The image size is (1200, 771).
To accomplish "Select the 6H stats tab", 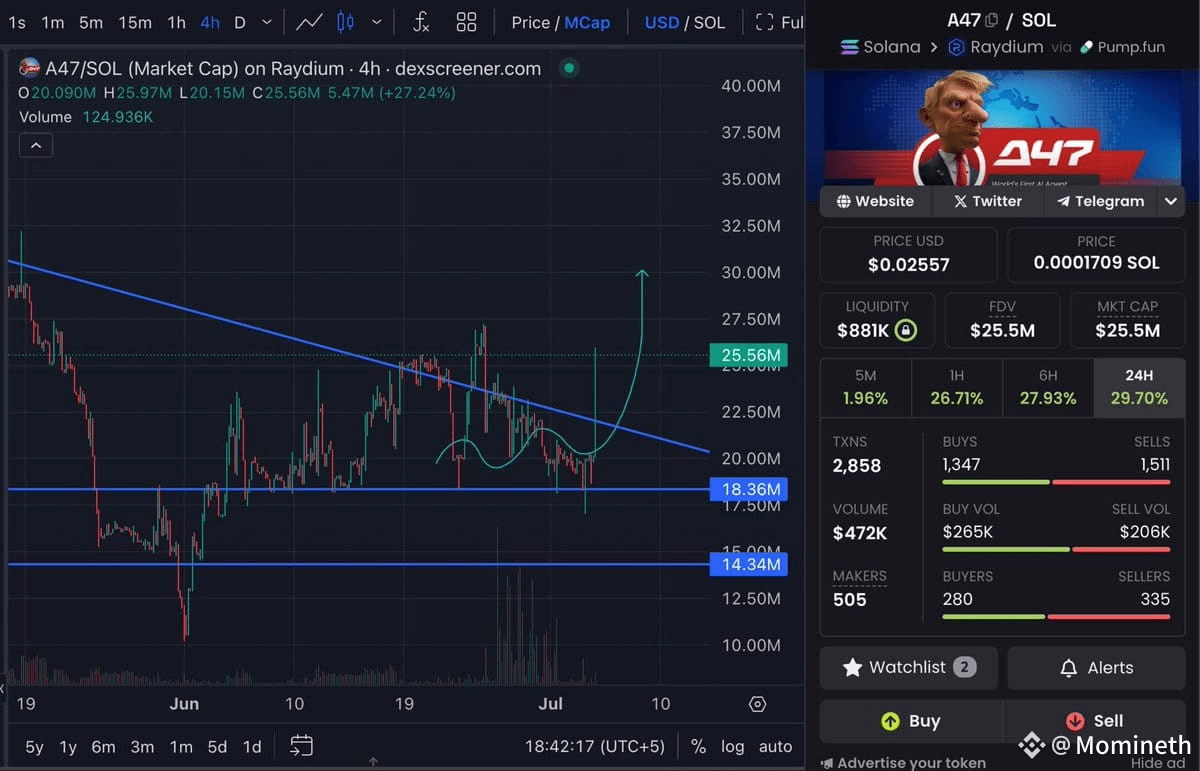I will 1048,388.
